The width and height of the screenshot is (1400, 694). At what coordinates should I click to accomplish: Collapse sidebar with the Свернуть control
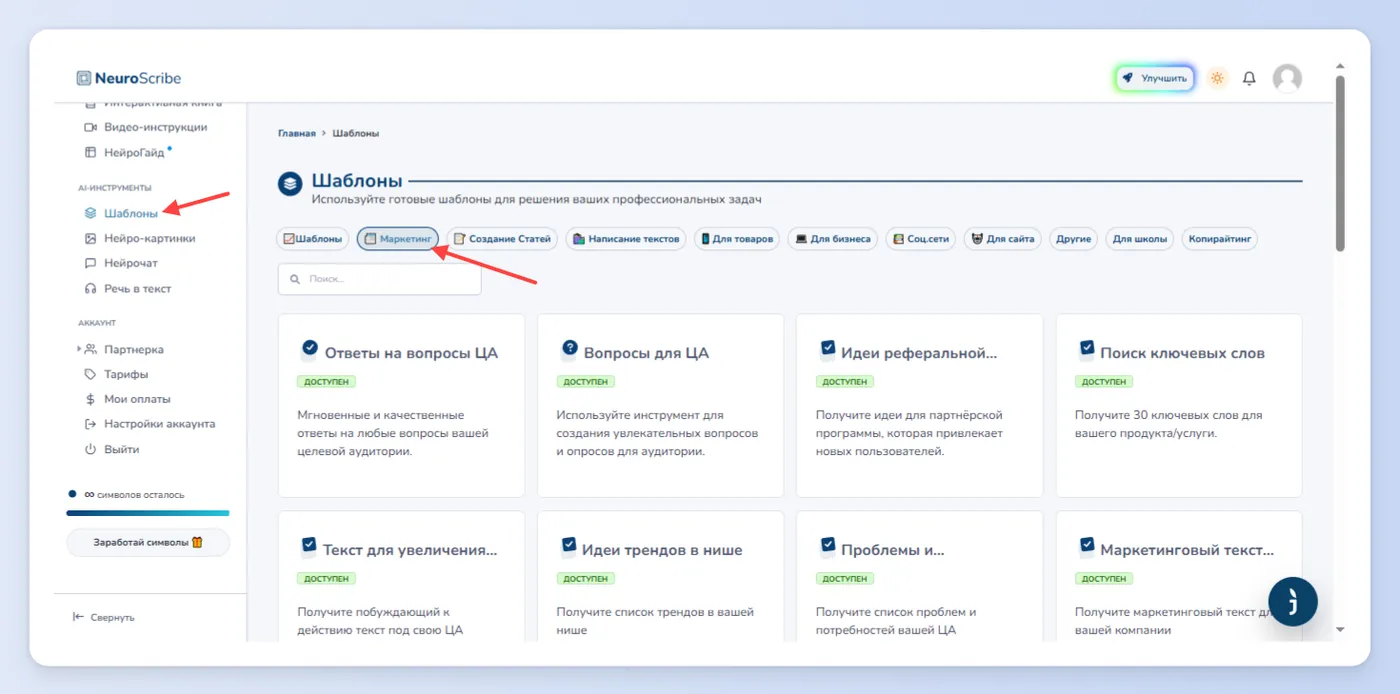point(104,617)
